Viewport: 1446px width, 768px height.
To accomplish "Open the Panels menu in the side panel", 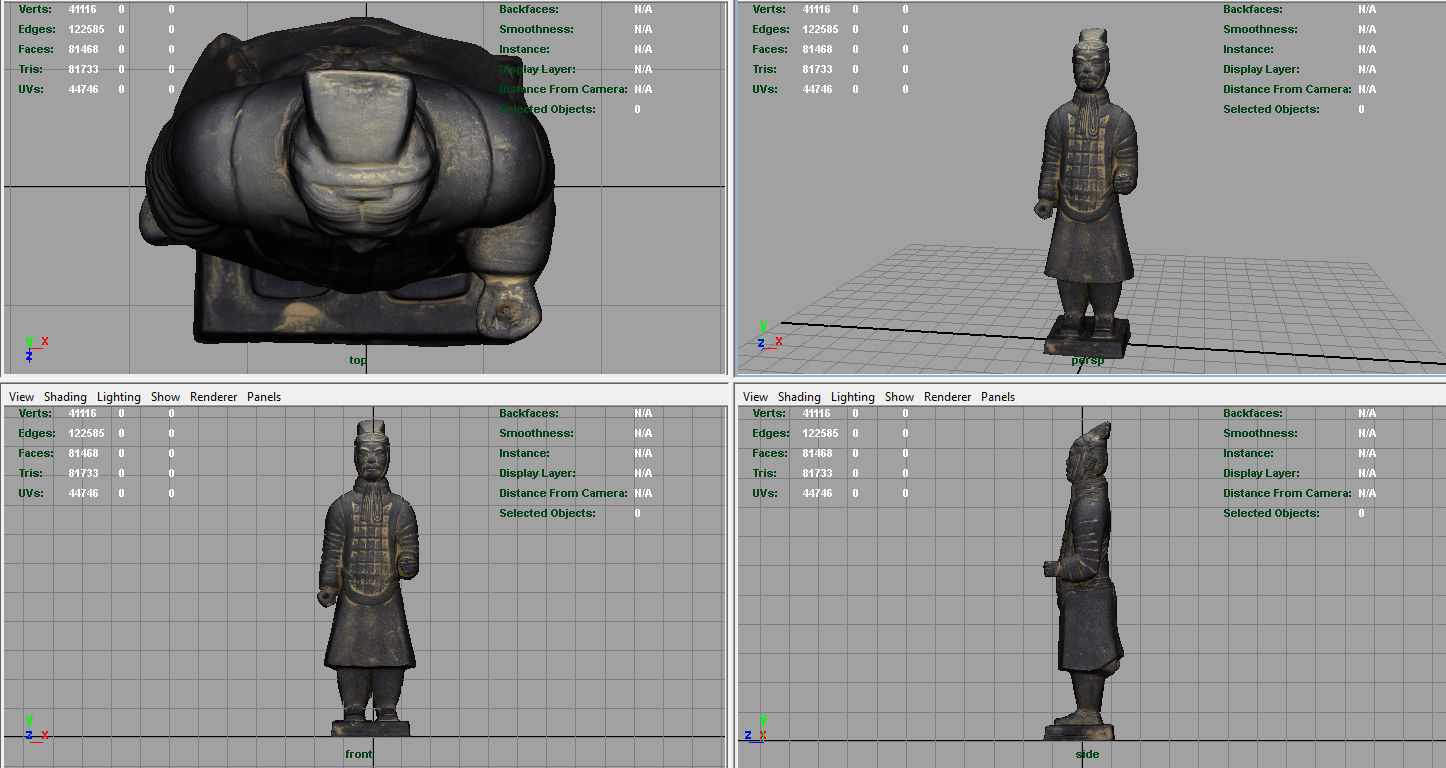I will pos(998,397).
